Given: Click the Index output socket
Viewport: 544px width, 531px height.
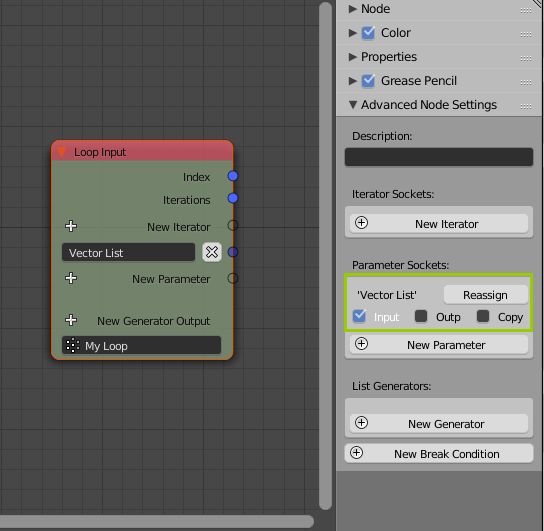Looking at the screenshot, I should 233,176.
